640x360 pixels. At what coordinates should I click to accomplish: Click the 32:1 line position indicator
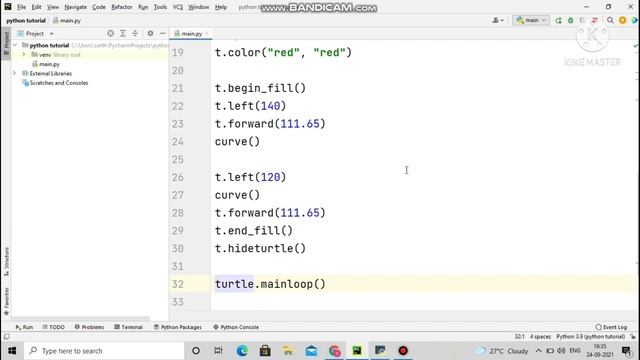tap(519, 337)
